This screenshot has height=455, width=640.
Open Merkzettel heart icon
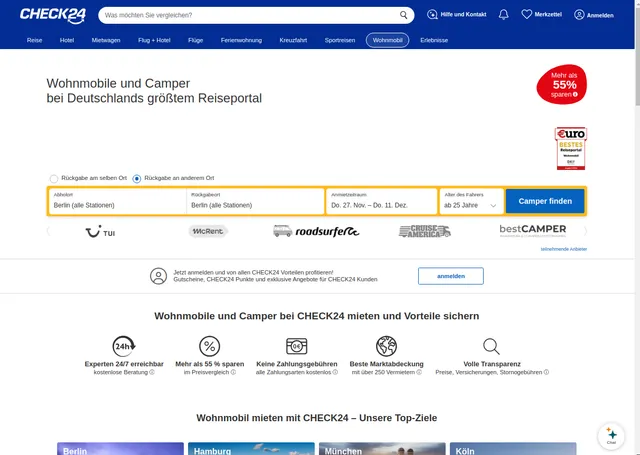click(x=527, y=14)
